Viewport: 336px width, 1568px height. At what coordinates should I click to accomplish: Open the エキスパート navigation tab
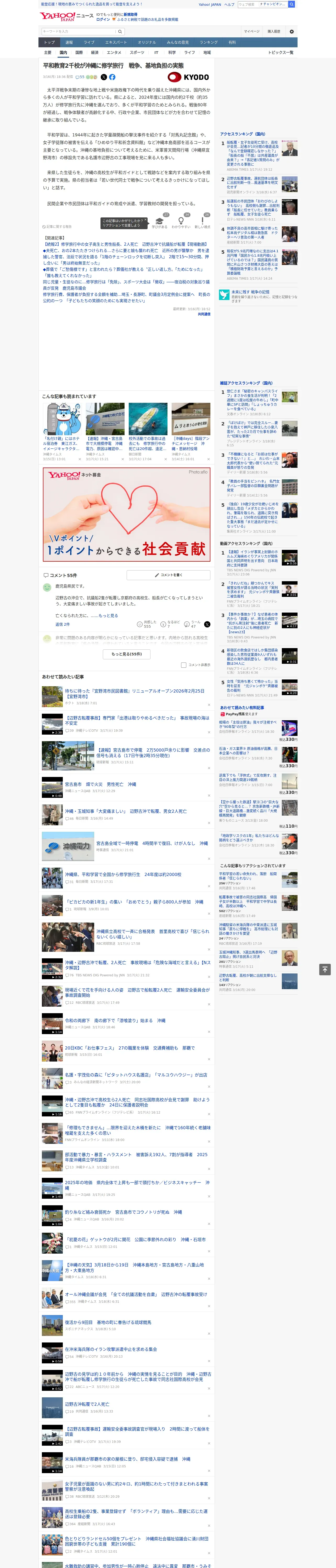click(x=116, y=43)
